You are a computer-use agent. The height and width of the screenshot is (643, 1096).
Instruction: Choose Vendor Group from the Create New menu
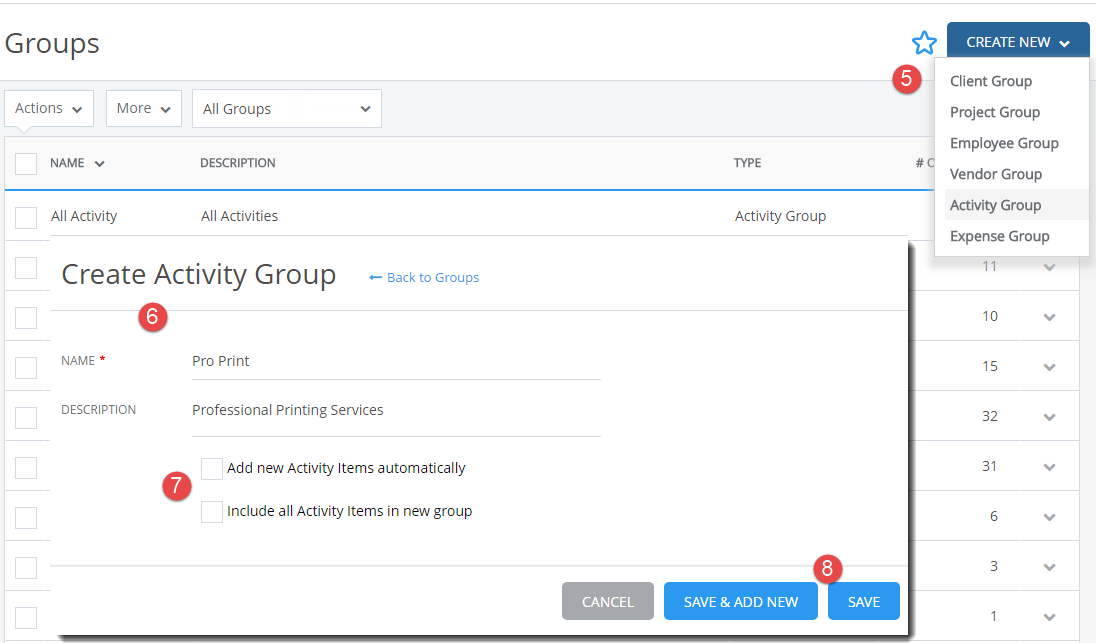click(x=995, y=174)
